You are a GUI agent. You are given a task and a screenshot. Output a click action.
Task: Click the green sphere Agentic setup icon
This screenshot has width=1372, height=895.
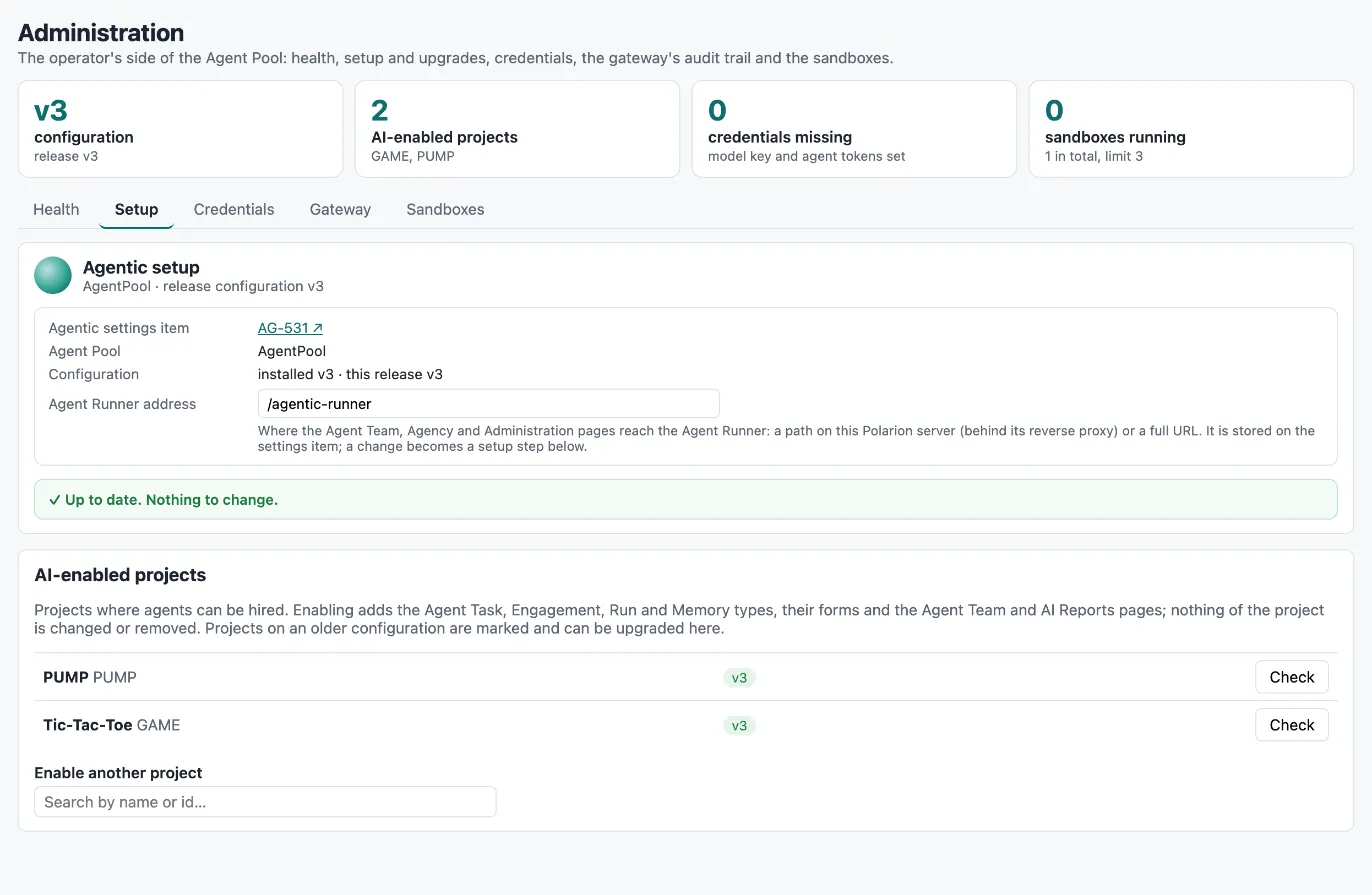pos(53,275)
